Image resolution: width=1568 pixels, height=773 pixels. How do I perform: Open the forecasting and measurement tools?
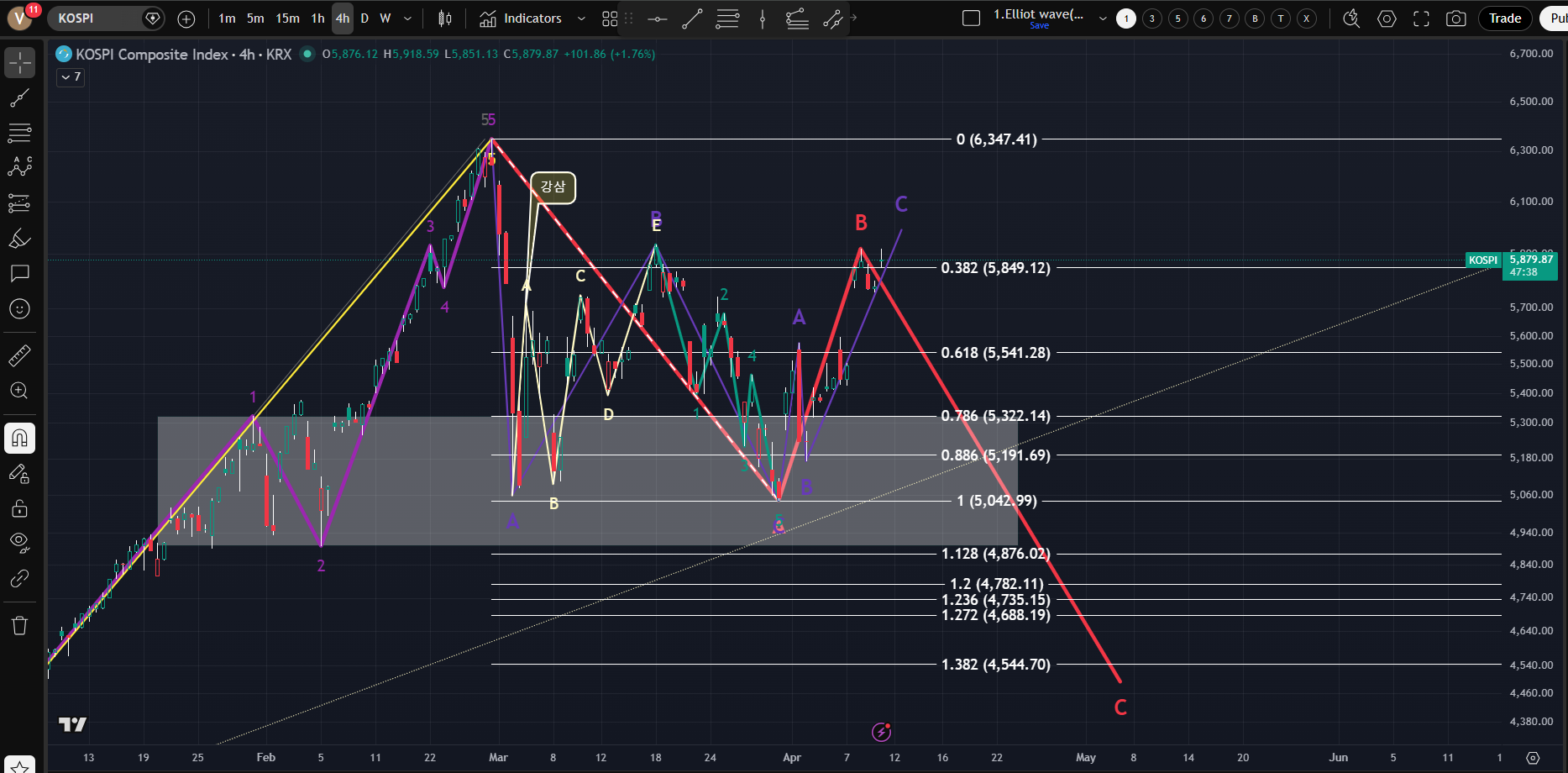point(20,202)
